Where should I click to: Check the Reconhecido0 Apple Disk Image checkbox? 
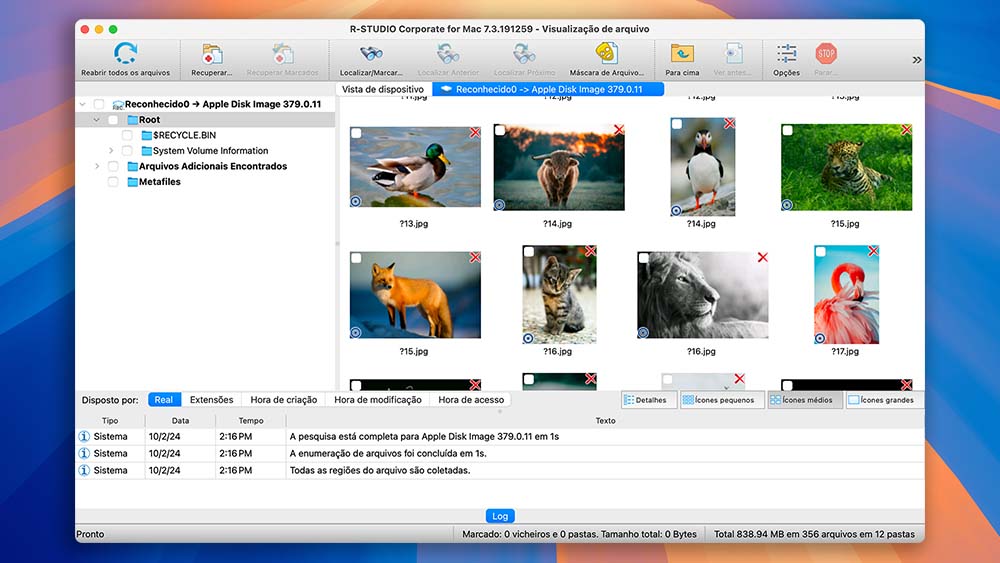tap(99, 104)
